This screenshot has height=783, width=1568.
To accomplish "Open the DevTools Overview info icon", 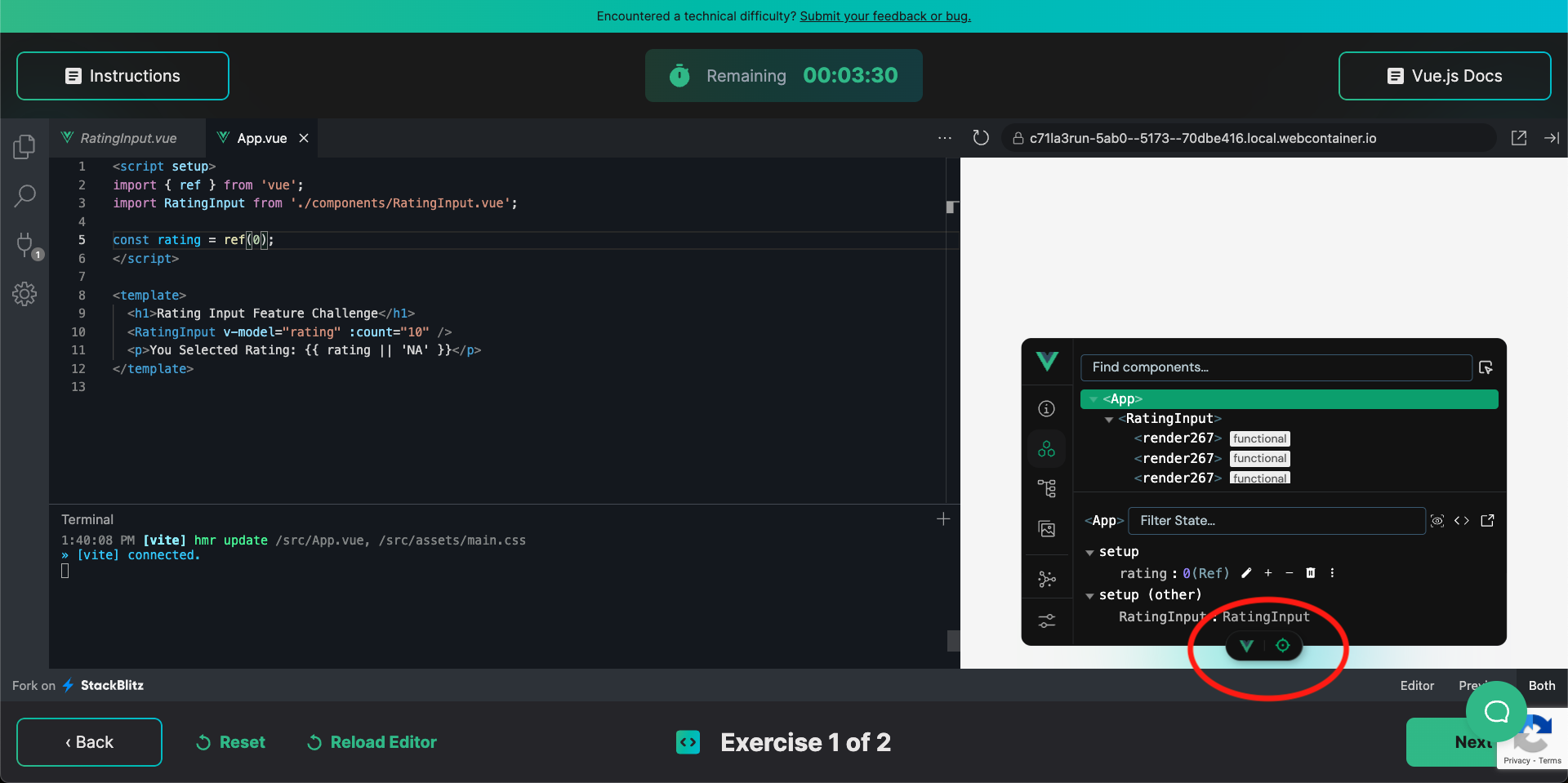I will pos(1047,409).
